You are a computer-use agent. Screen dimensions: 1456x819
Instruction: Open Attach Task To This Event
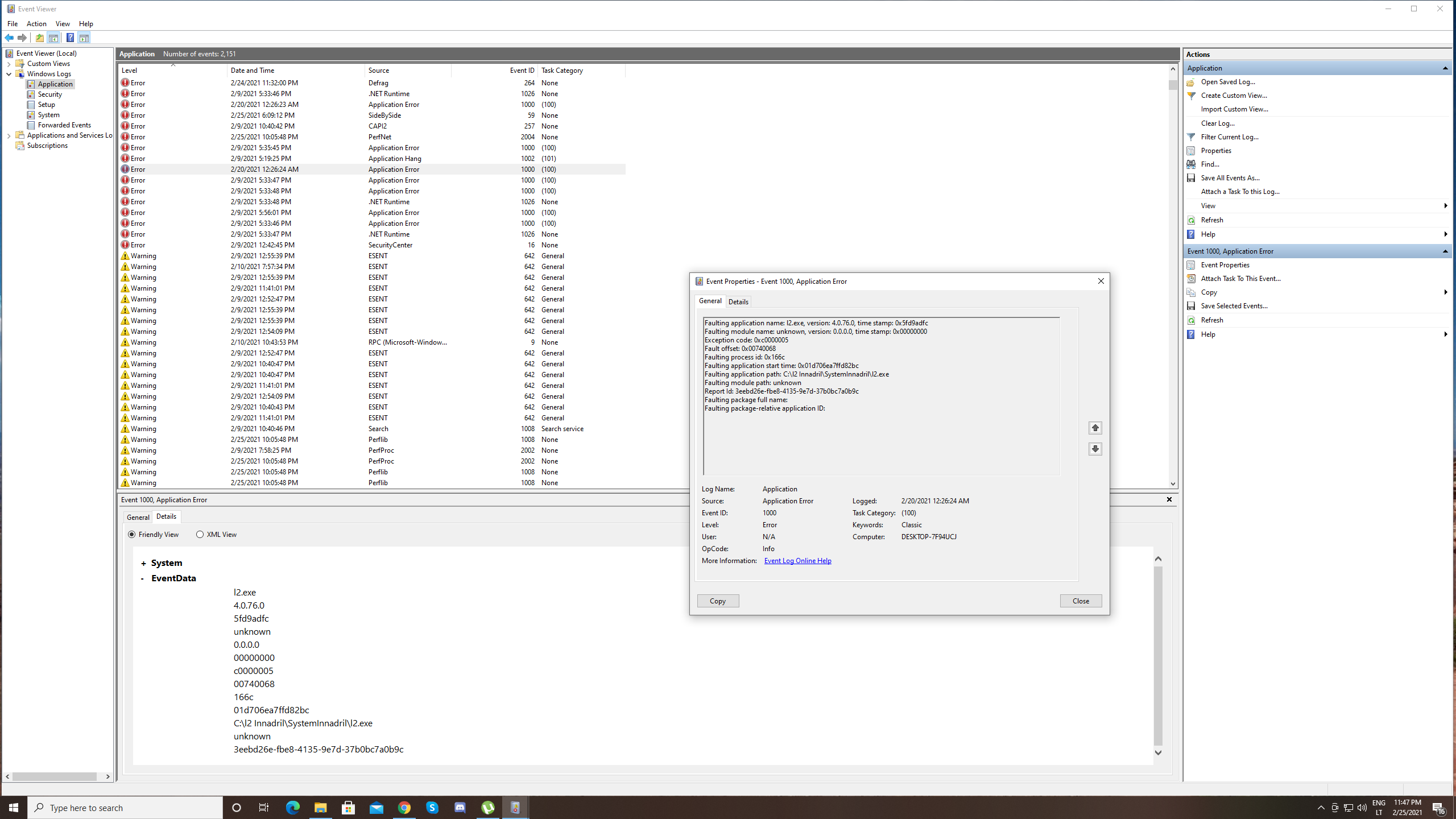1240,279
